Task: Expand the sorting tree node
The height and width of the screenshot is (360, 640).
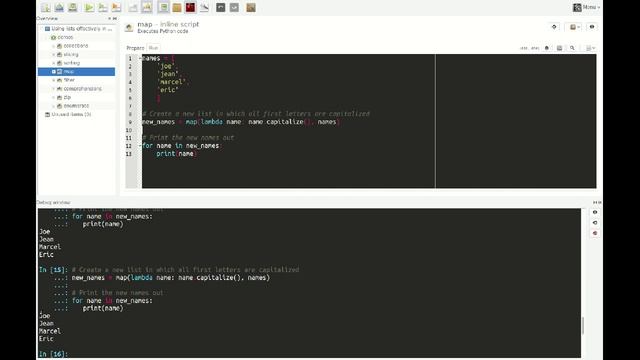Action: [53, 63]
